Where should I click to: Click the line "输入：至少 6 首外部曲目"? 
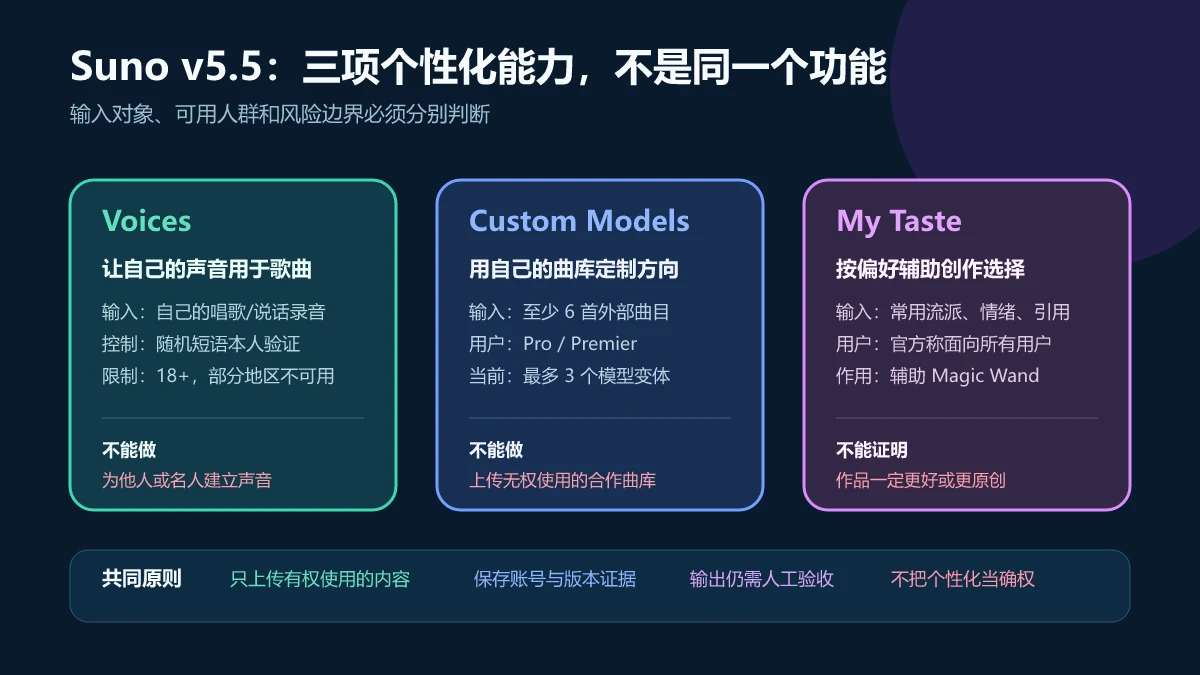pyautogui.click(x=569, y=312)
